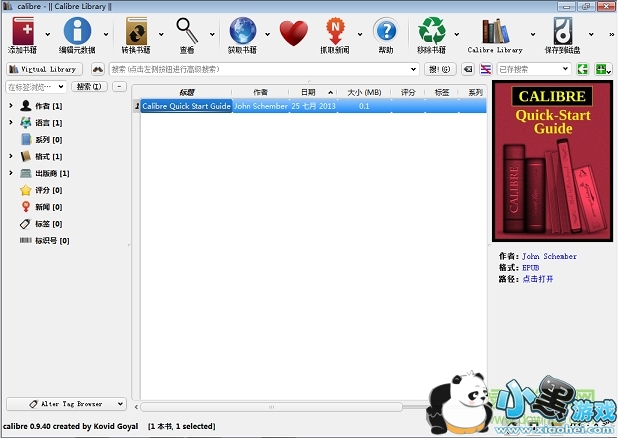This screenshot has width=618, height=438.
Task: Click the View (查看) magnifier icon
Action: tap(187, 31)
